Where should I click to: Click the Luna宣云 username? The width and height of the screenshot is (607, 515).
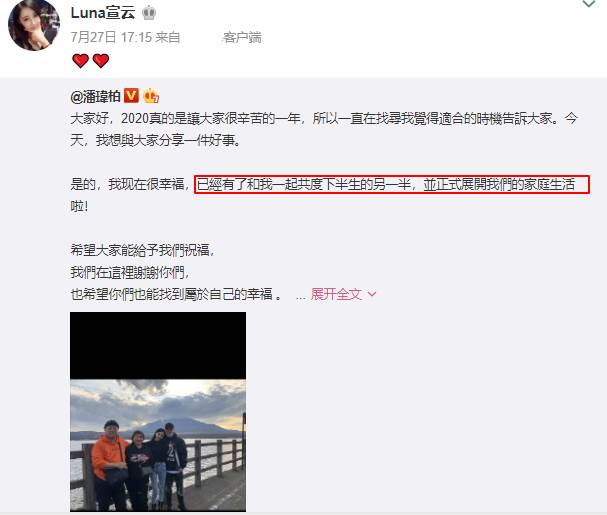click(103, 13)
